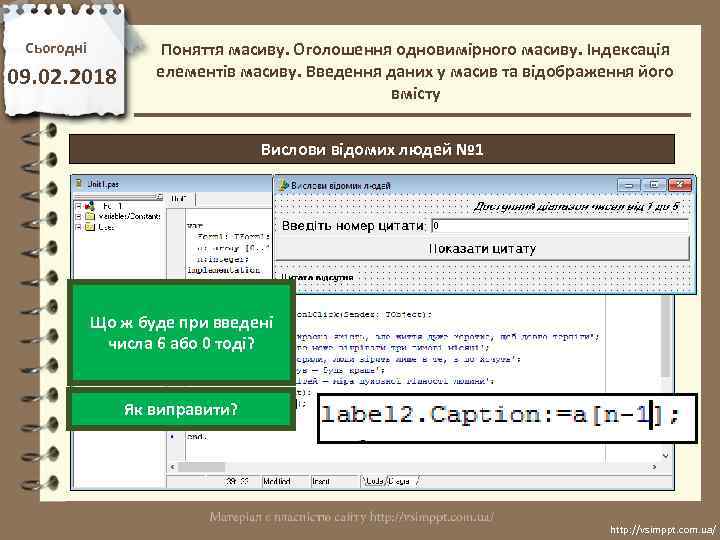720x540 pixels.
Task: Expand the Uses tree node
Action: point(78,227)
